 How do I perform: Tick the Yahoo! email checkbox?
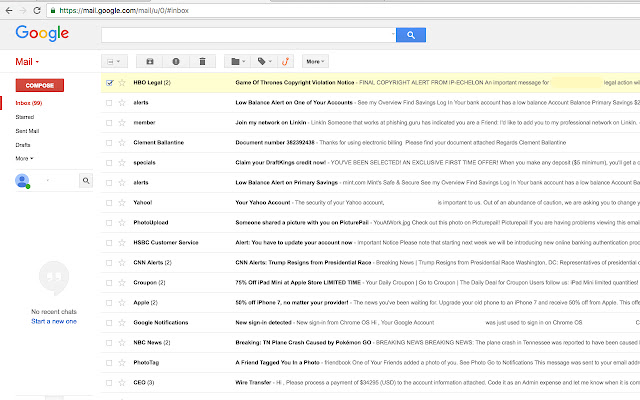coord(109,203)
